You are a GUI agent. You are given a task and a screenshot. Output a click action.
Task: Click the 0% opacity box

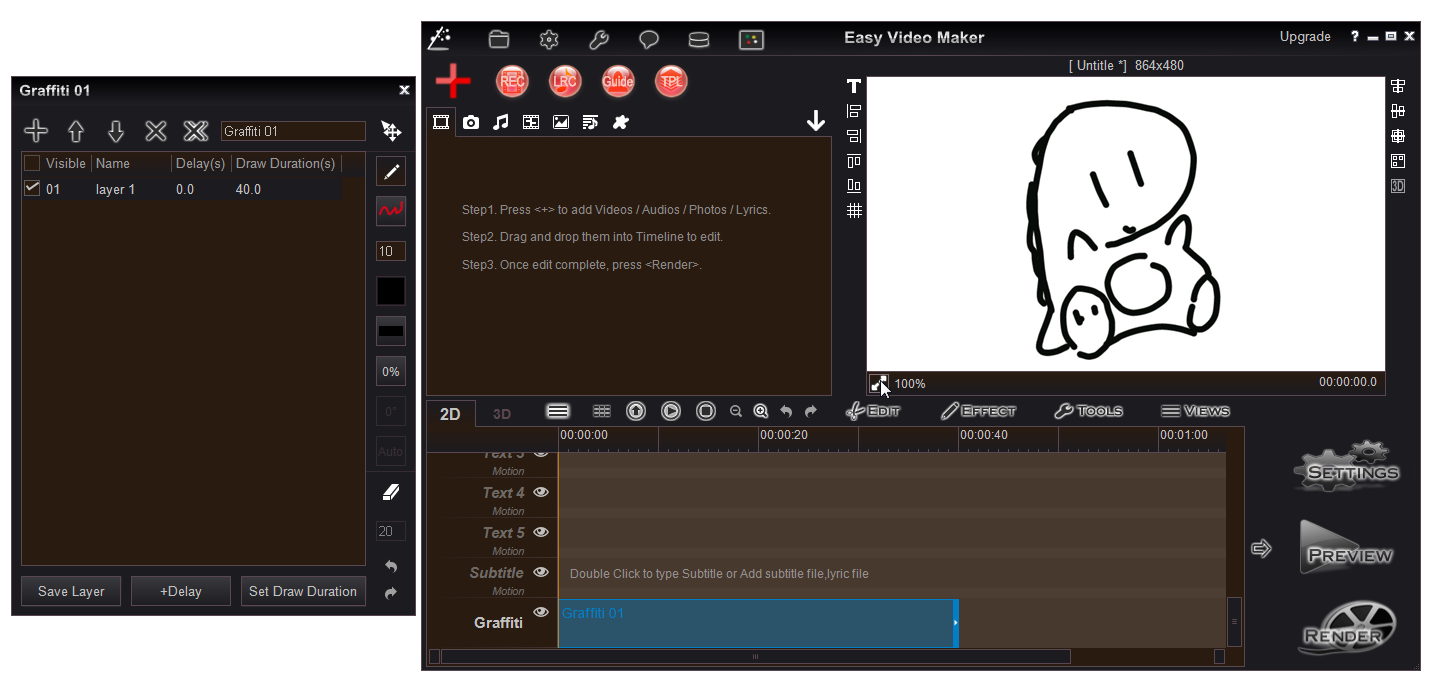coord(391,371)
